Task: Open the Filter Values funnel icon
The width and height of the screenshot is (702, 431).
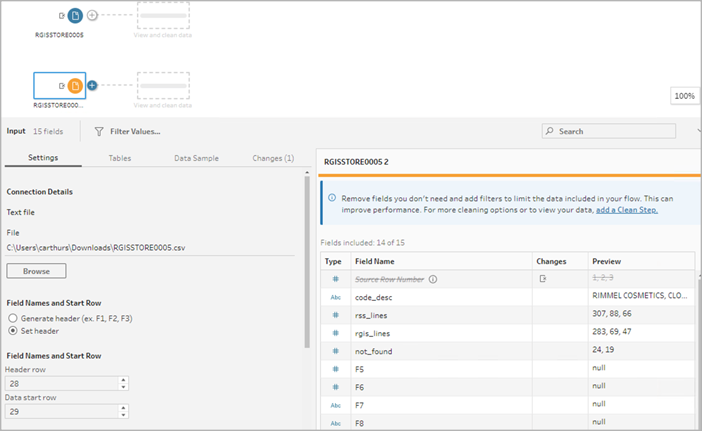Action: 99,132
